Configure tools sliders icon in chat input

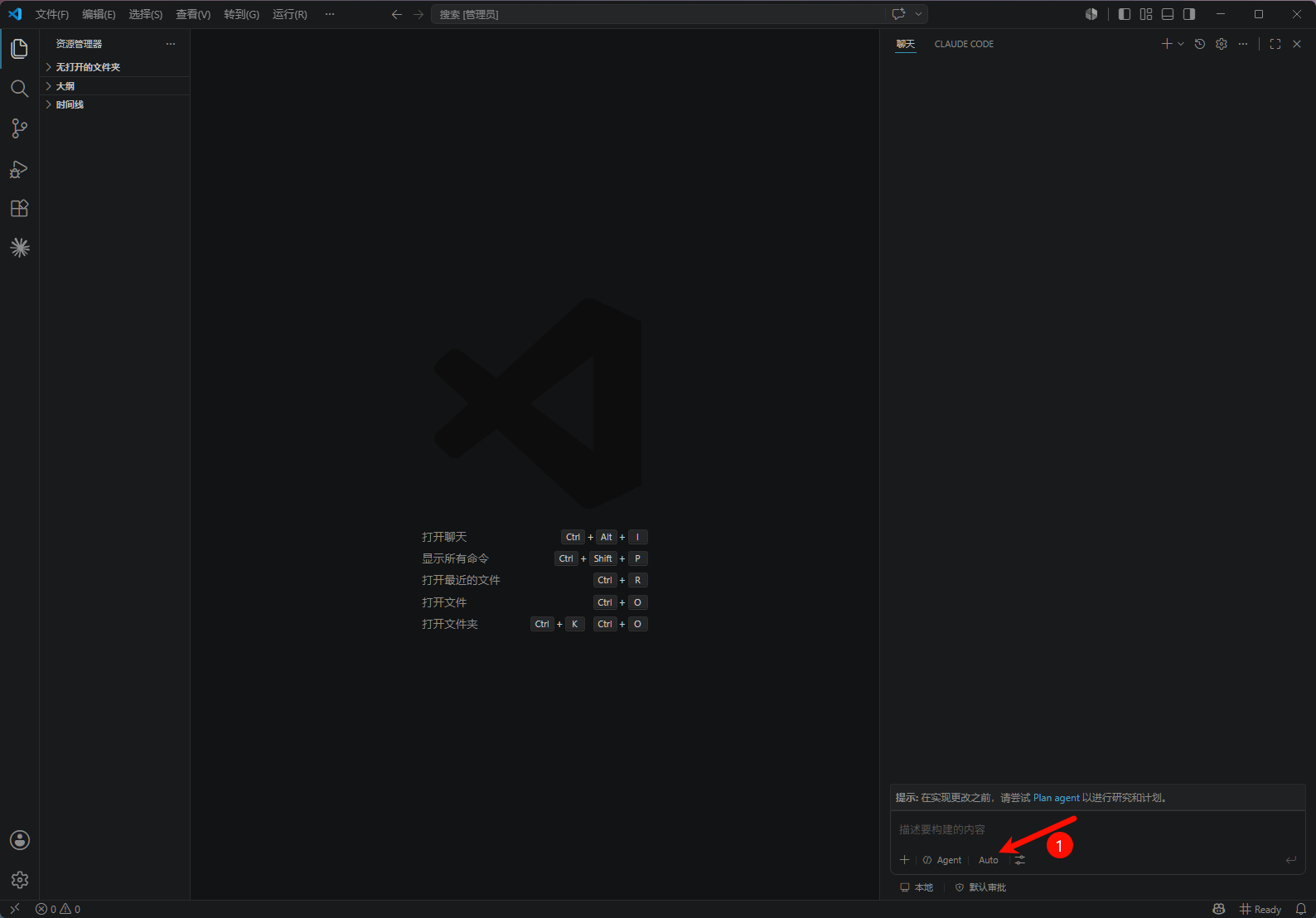pos(1020,860)
